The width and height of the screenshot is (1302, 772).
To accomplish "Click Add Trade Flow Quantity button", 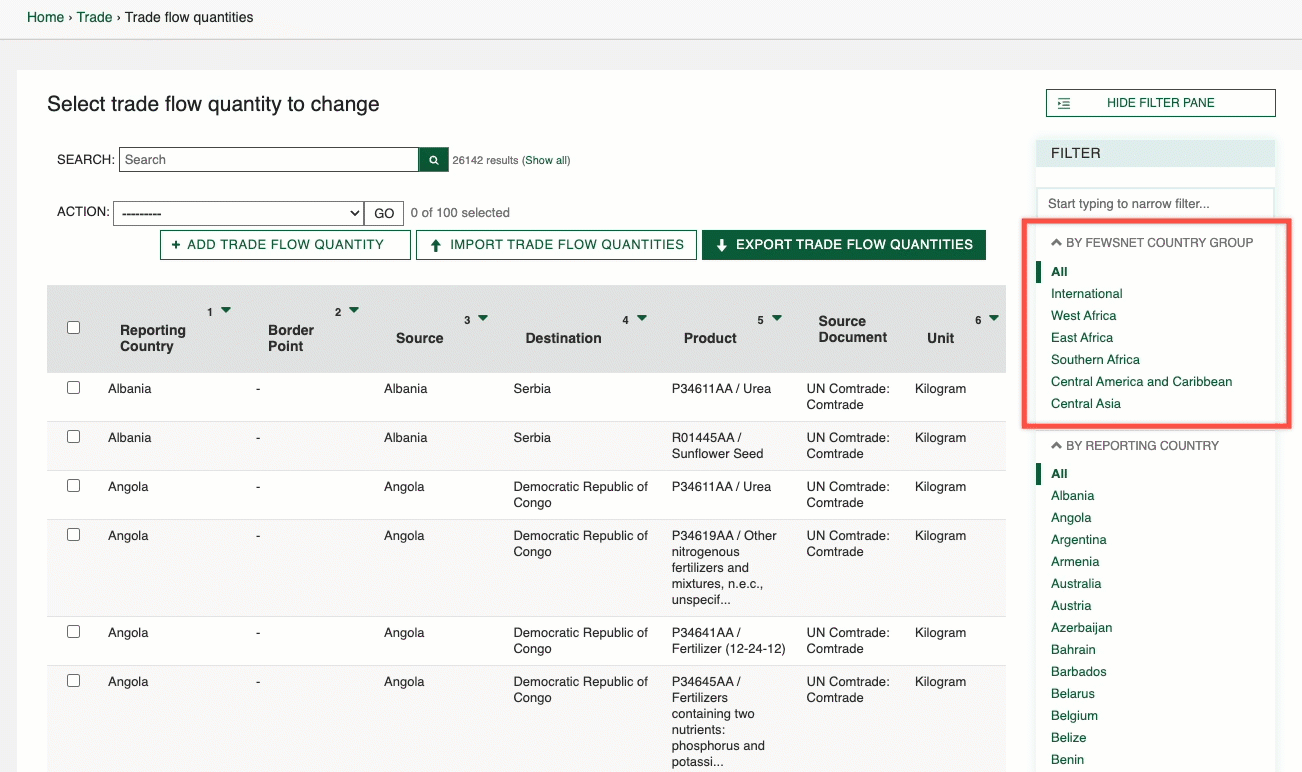I will click(285, 245).
